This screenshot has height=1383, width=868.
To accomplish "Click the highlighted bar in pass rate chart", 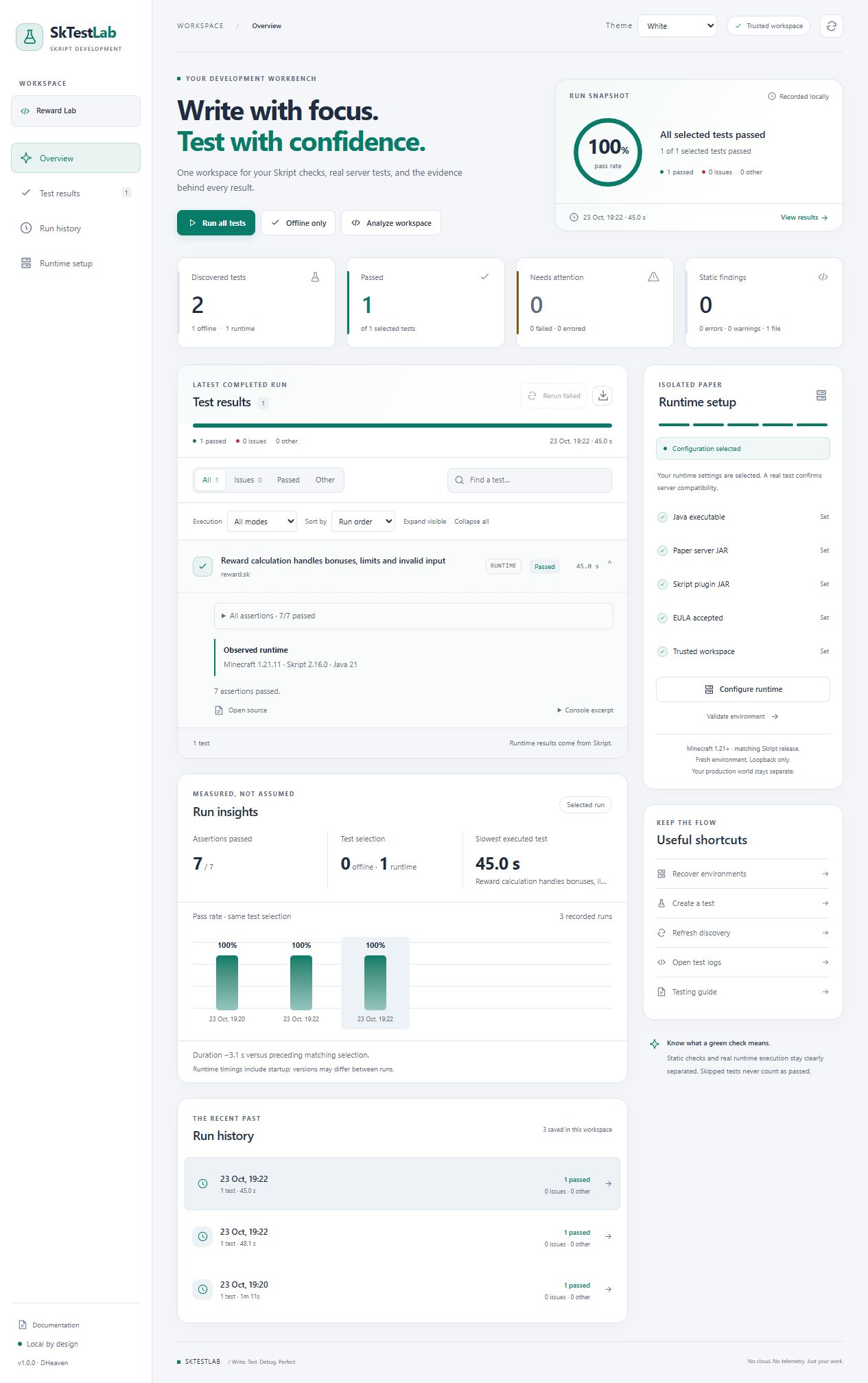I will click(375, 982).
